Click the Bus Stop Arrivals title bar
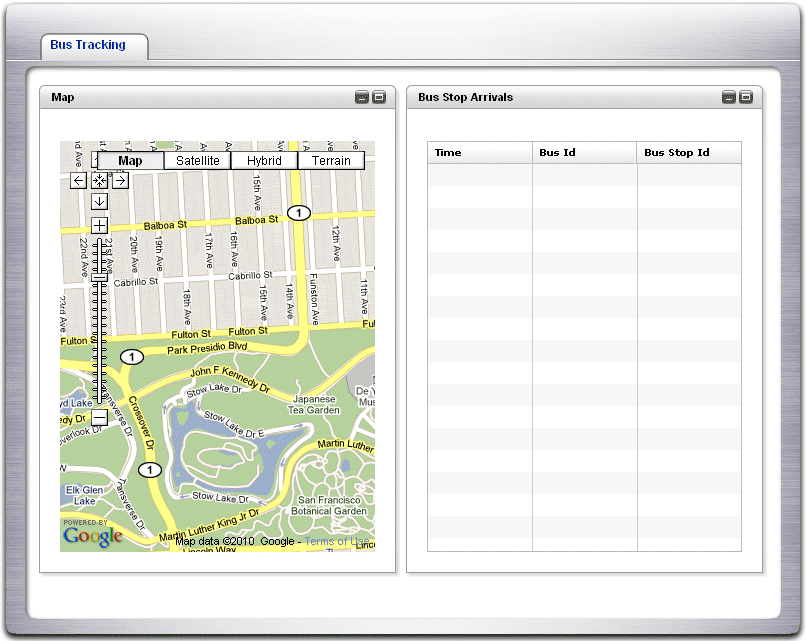Image resolution: width=806 pixels, height=641 pixels. pos(584,97)
